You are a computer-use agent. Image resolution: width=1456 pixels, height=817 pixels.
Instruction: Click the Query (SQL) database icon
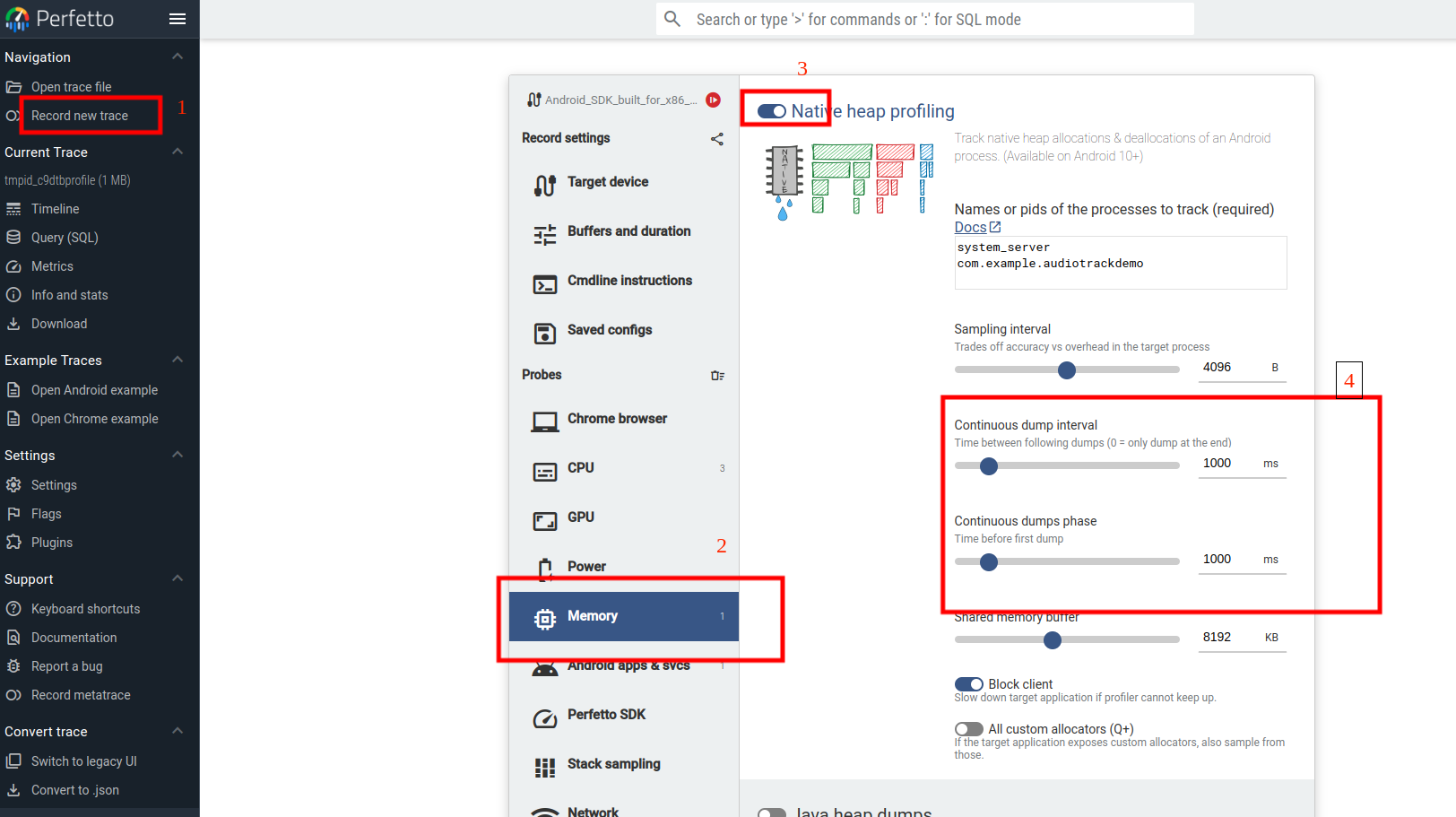[13, 238]
